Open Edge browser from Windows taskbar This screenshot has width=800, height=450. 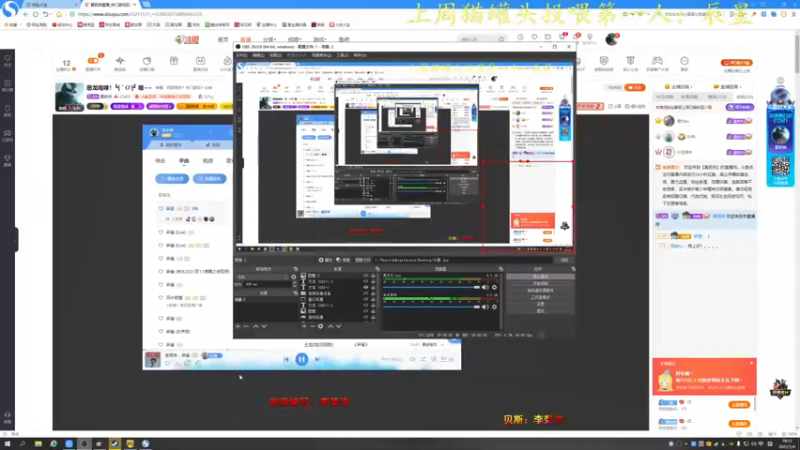coord(54,444)
